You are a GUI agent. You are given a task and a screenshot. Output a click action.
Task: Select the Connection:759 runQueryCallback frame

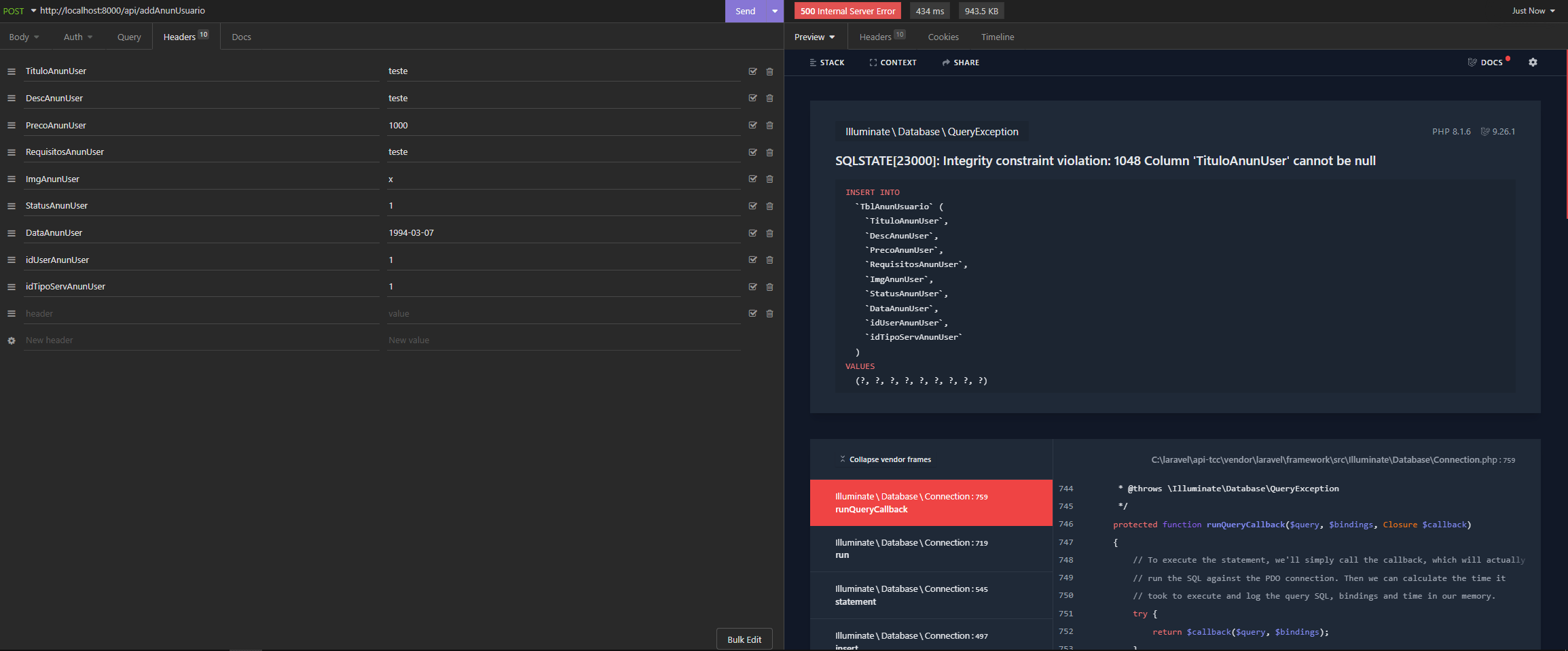coord(931,503)
